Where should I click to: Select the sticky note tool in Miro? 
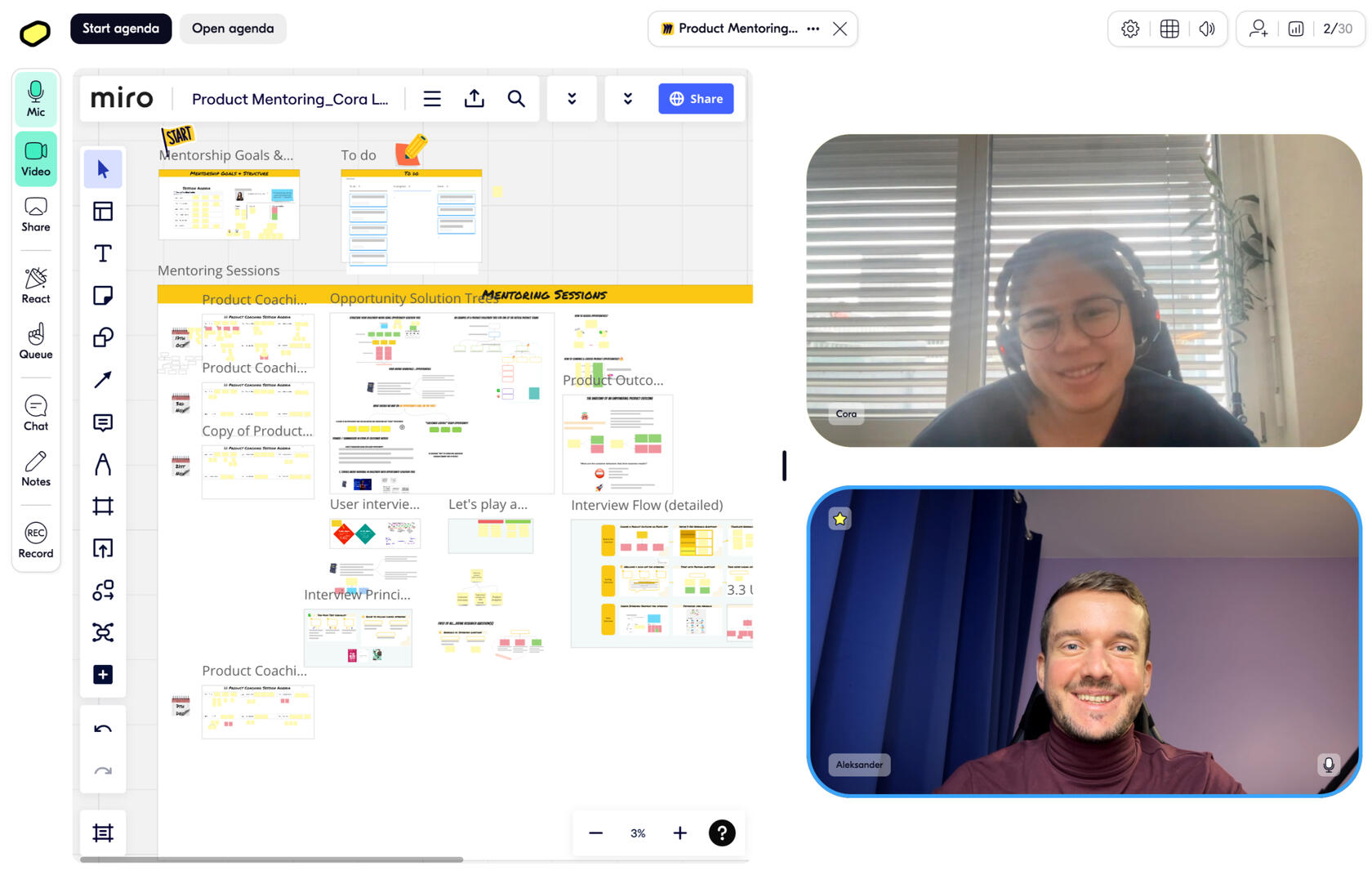pos(103,295)
